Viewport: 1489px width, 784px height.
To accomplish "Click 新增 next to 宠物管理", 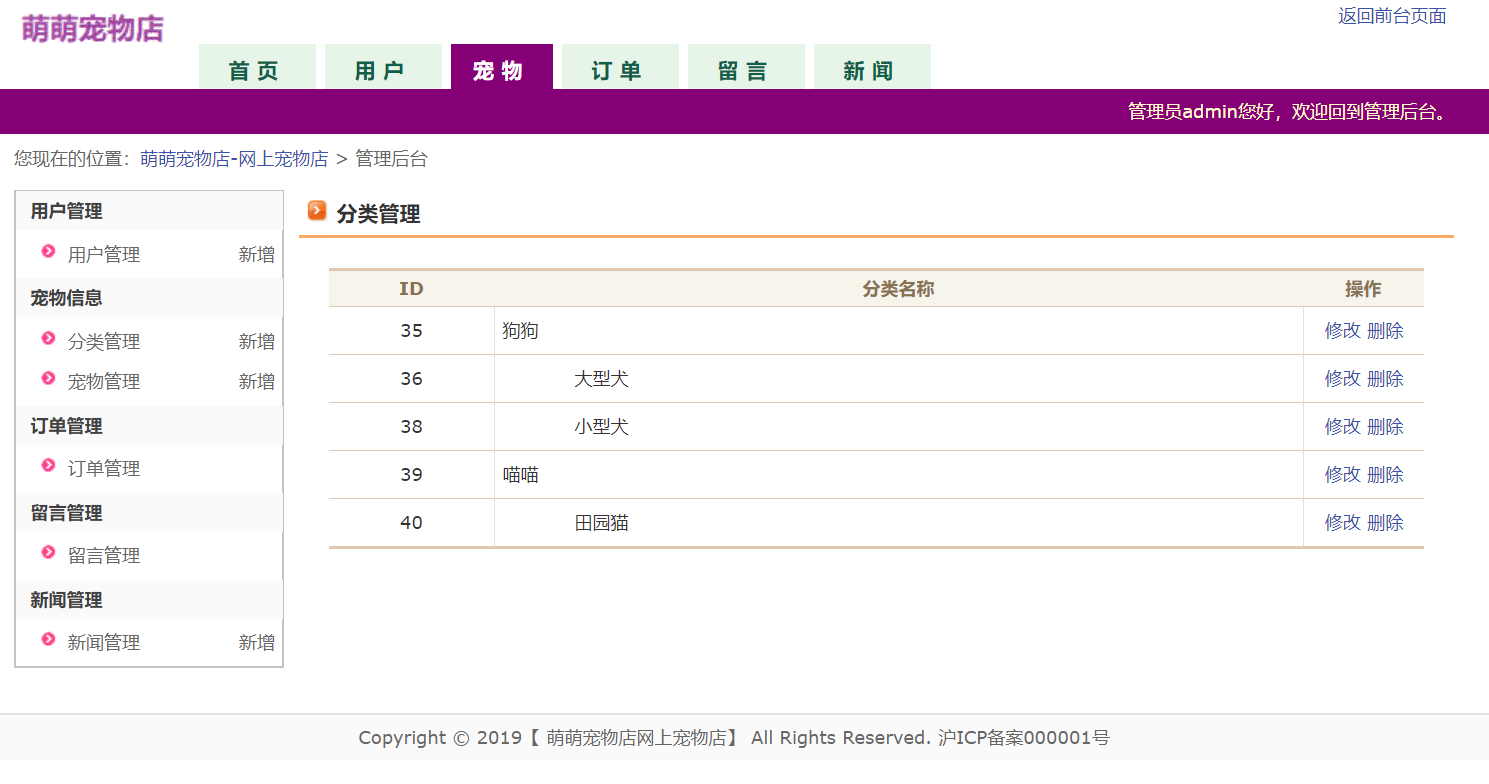I will pos(256,380).
